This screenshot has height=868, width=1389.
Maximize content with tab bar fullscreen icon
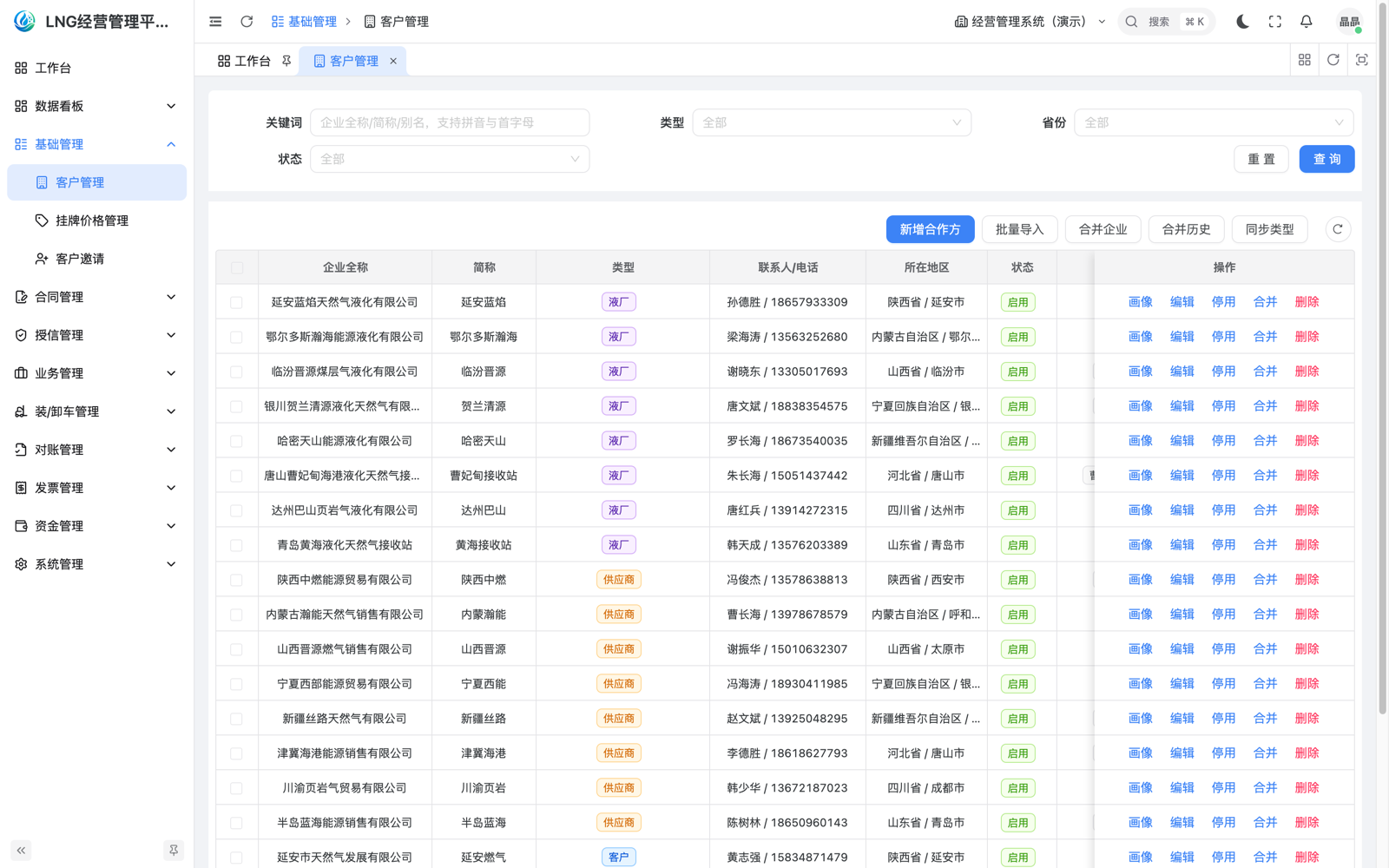click(1361, 60)
